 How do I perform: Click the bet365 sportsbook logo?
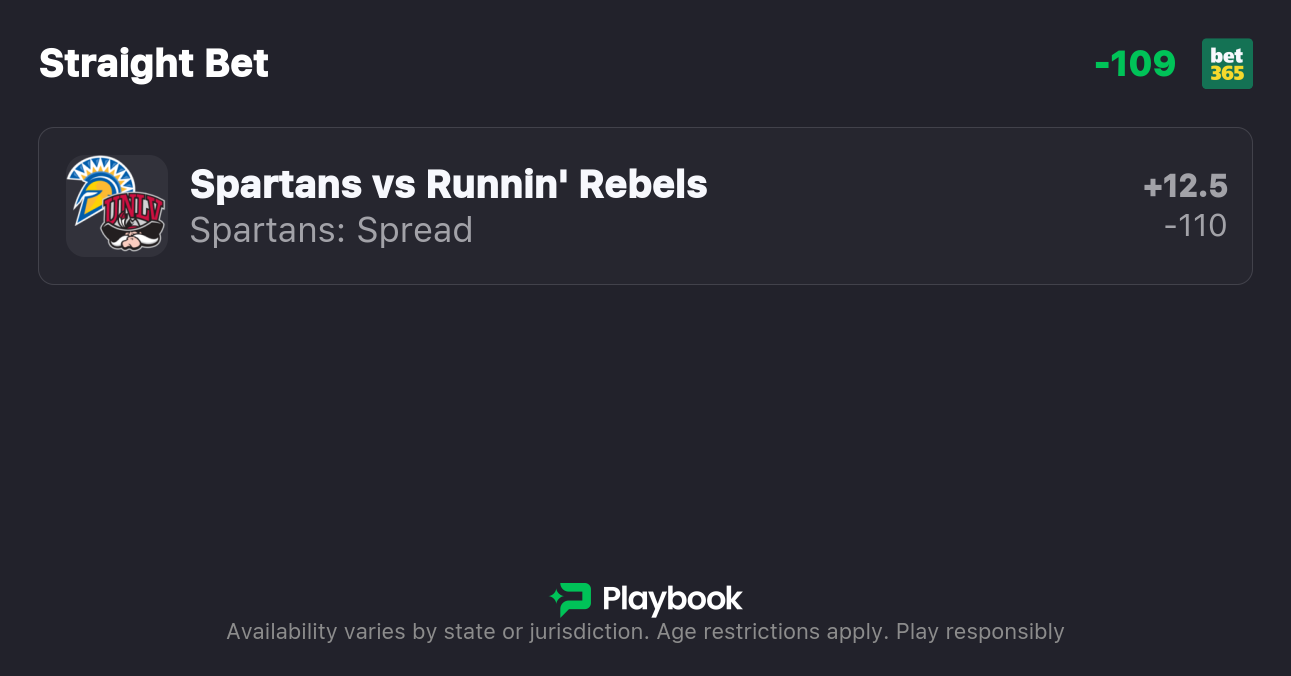point(1227,64)
